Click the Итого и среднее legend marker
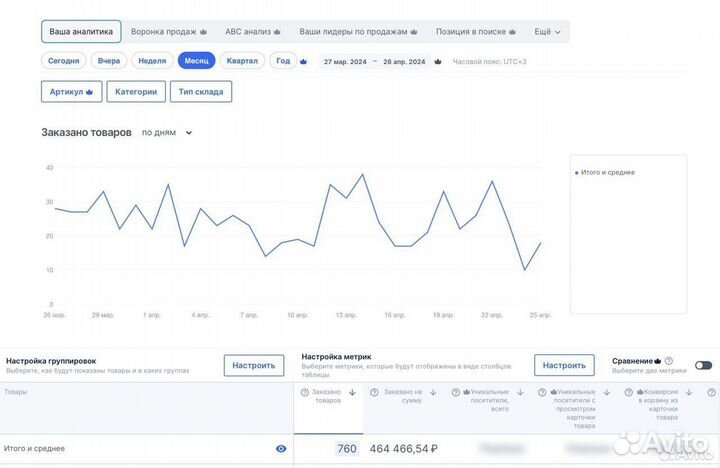The width and height of the screenshot is (720, 468). pos(577,172)
